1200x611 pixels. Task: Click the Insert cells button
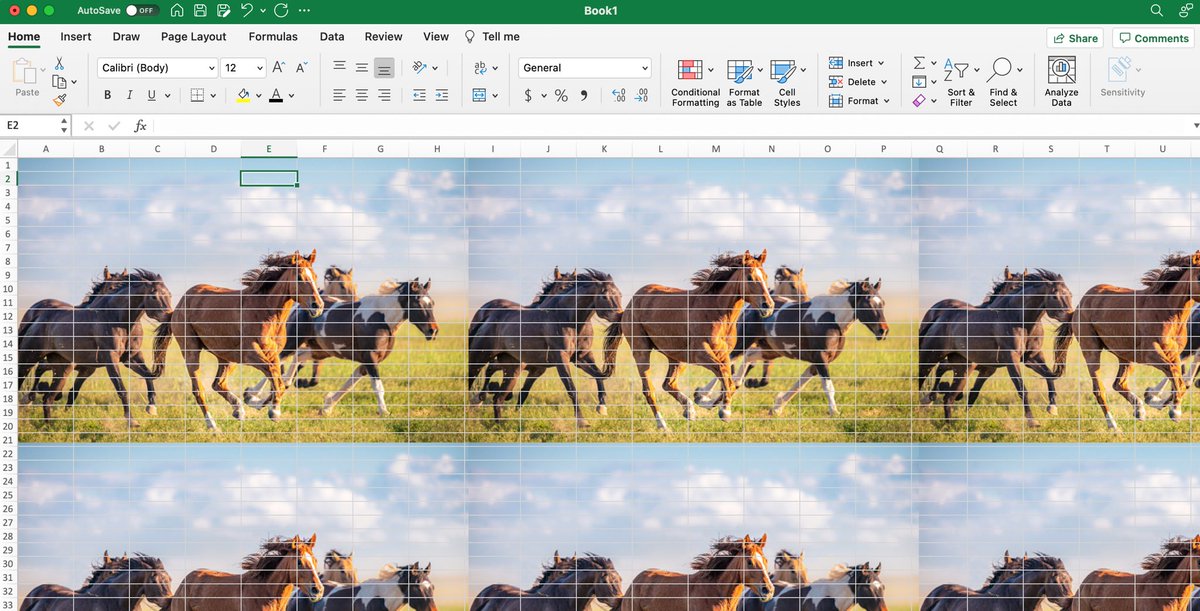click(857, 63)
